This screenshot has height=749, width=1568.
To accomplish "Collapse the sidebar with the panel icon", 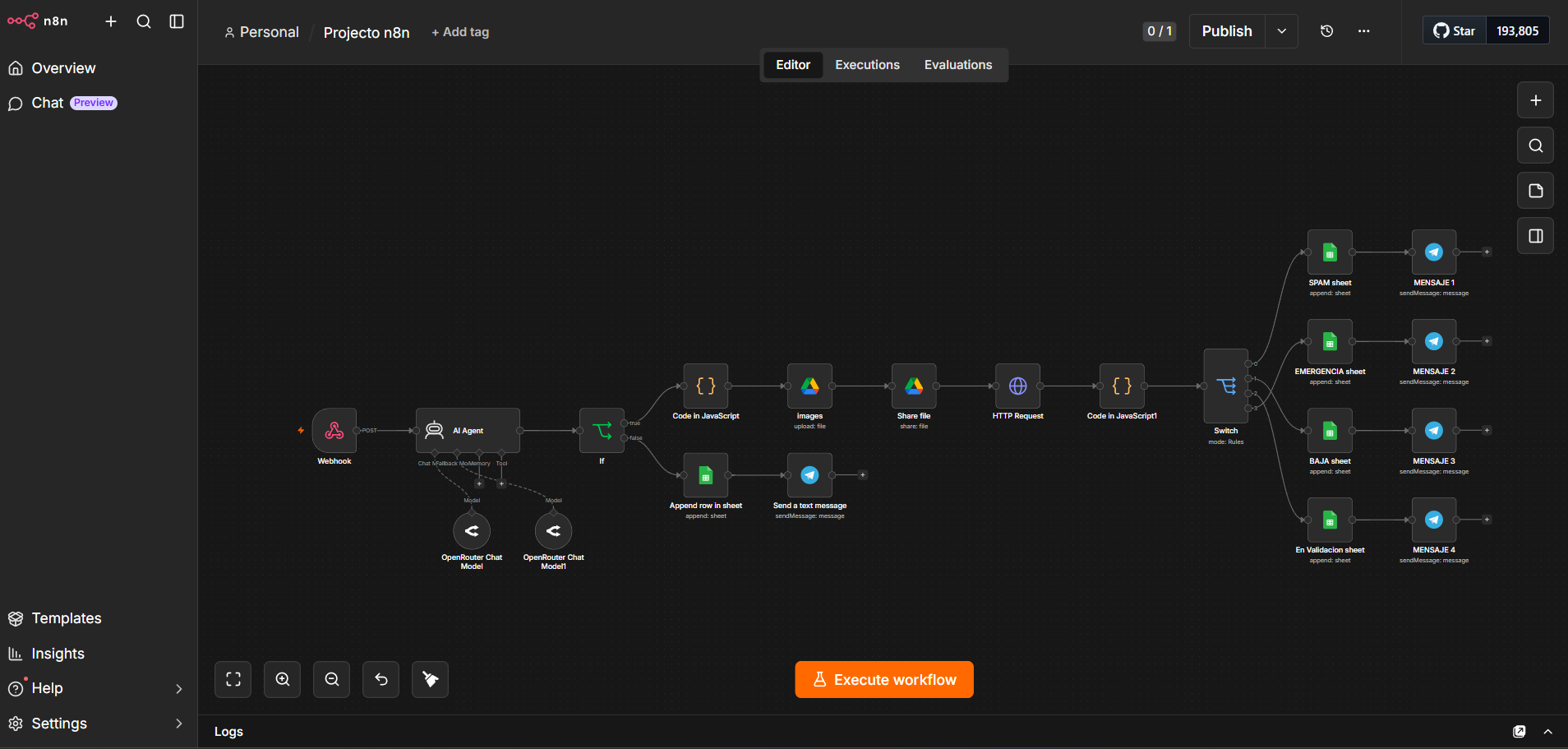I will point(177,21).
